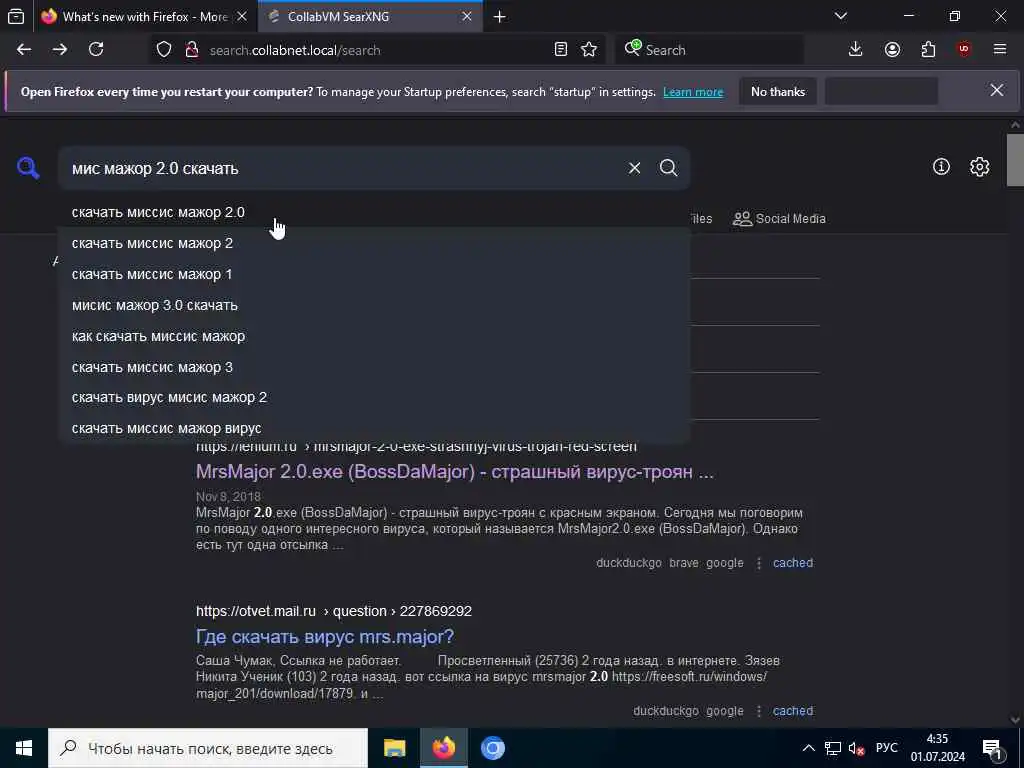The height and width of the screenshot is (768, 1024).
Task: Close the What's new with Firefox tab
Action: click(x=242, y=17)
